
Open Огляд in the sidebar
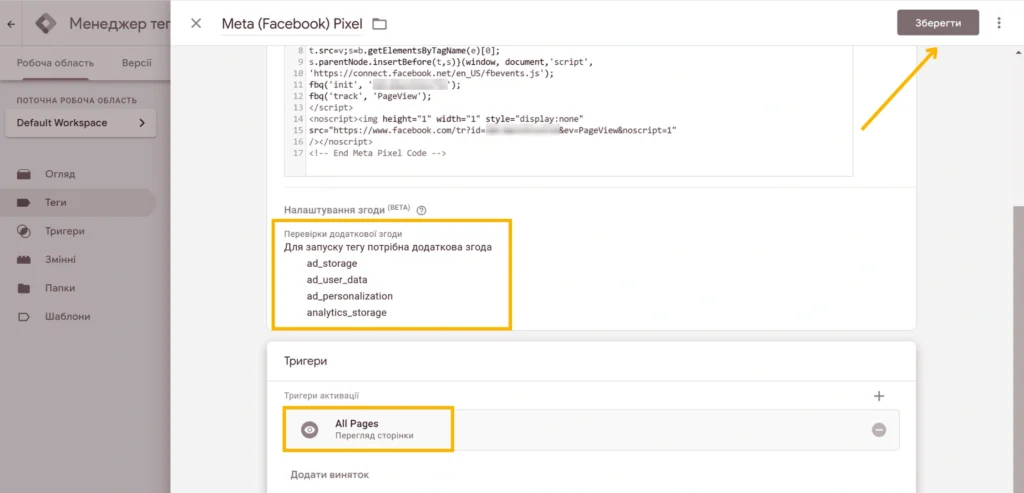pos(77,174)
